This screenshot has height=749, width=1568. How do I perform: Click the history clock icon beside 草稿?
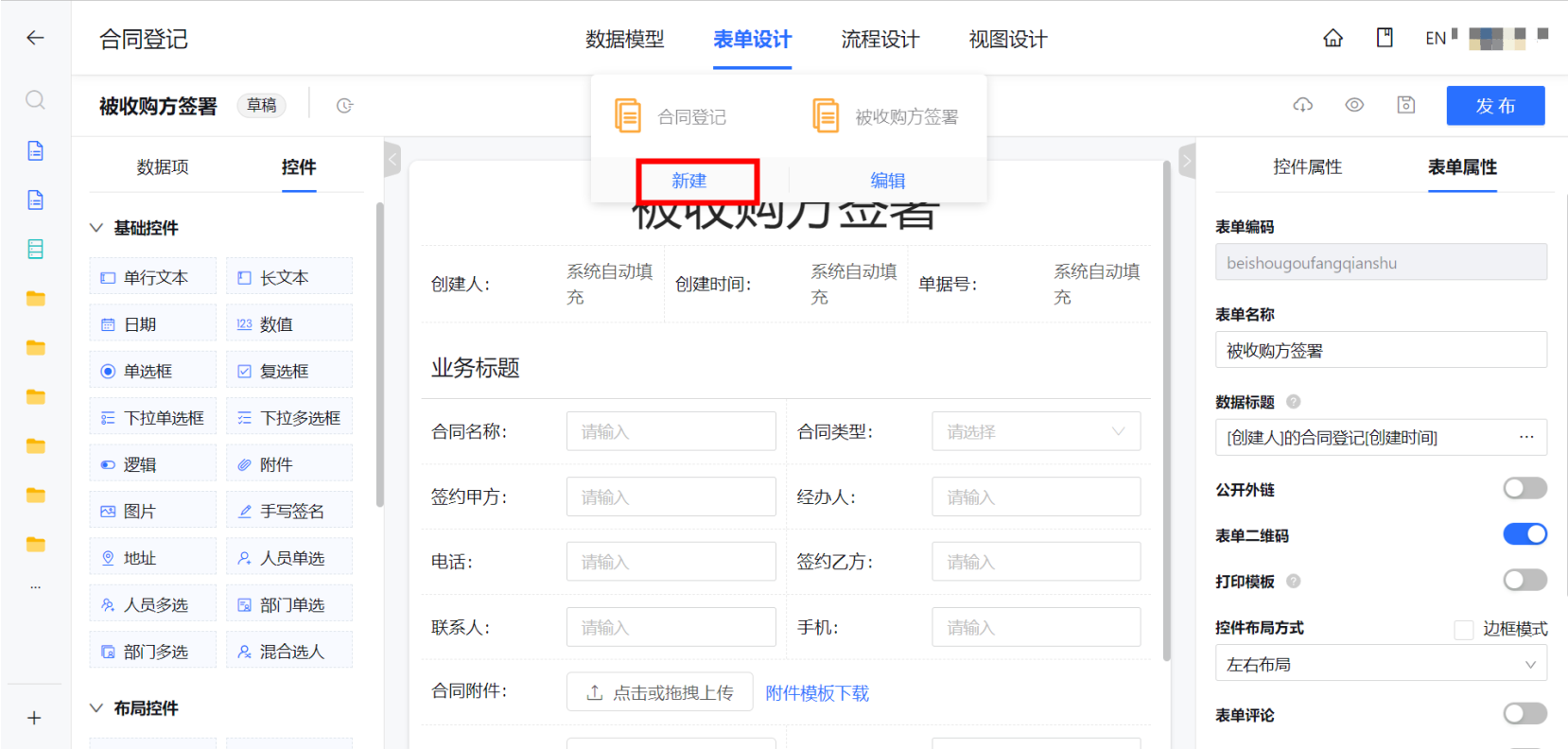point(344,106)
